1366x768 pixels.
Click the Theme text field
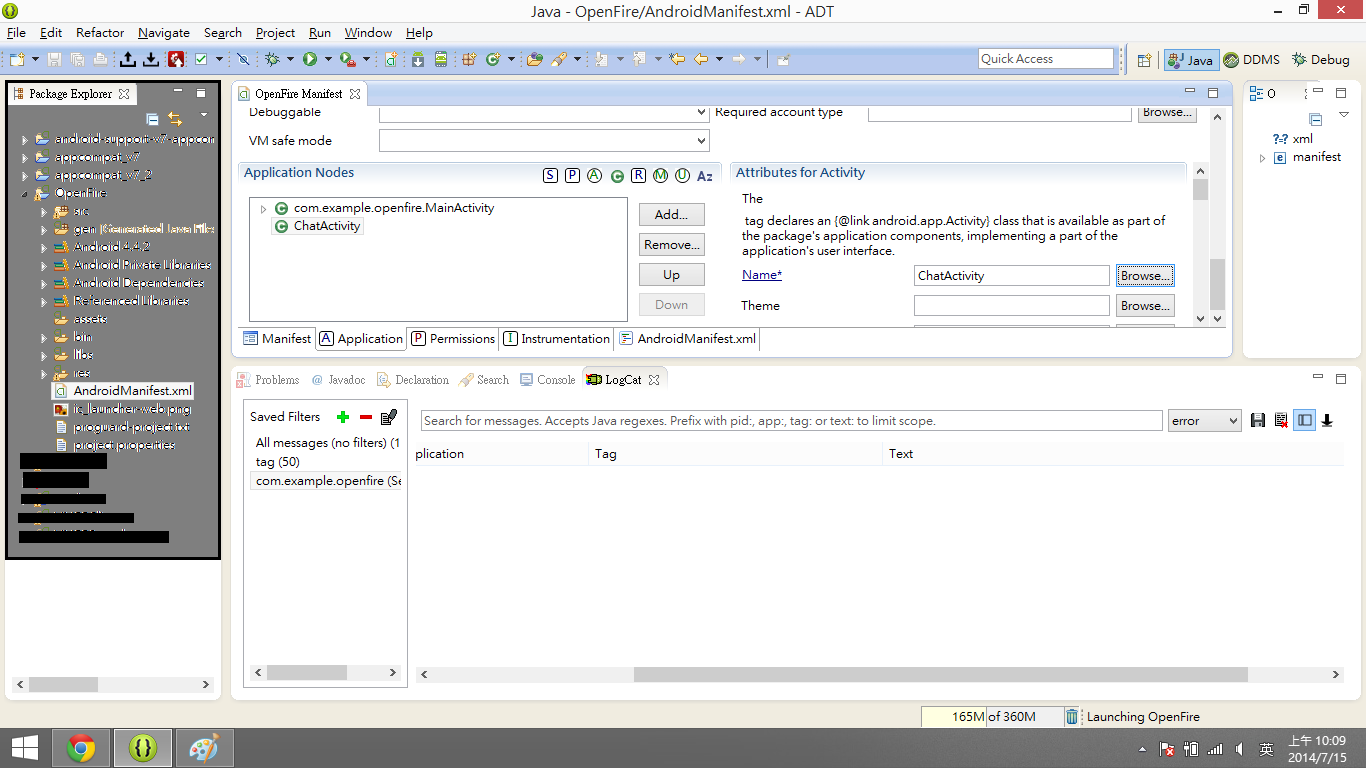(x=1011, y=306)
